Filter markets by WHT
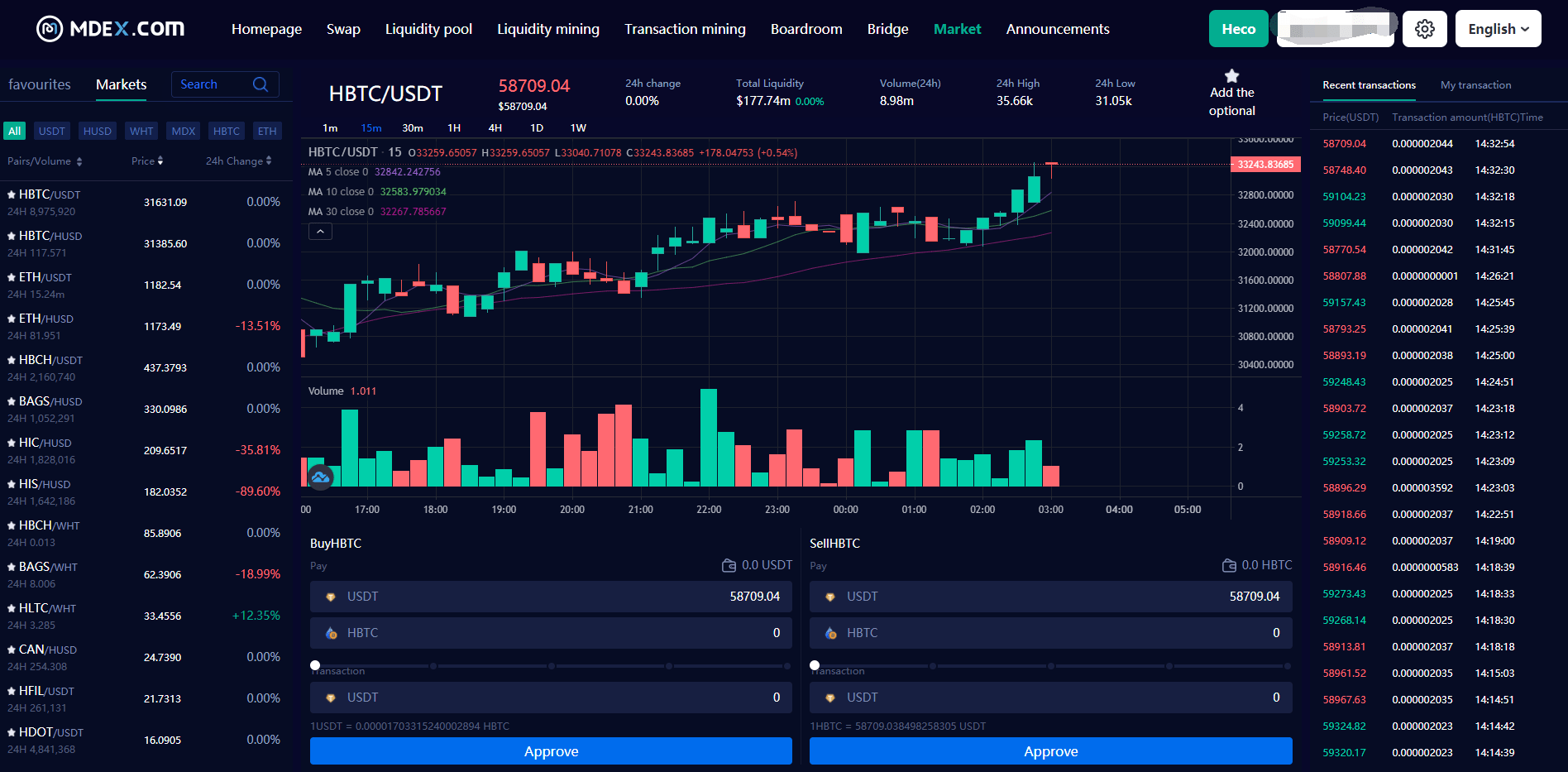1568x772 pixels. click(x=141, y=131)
